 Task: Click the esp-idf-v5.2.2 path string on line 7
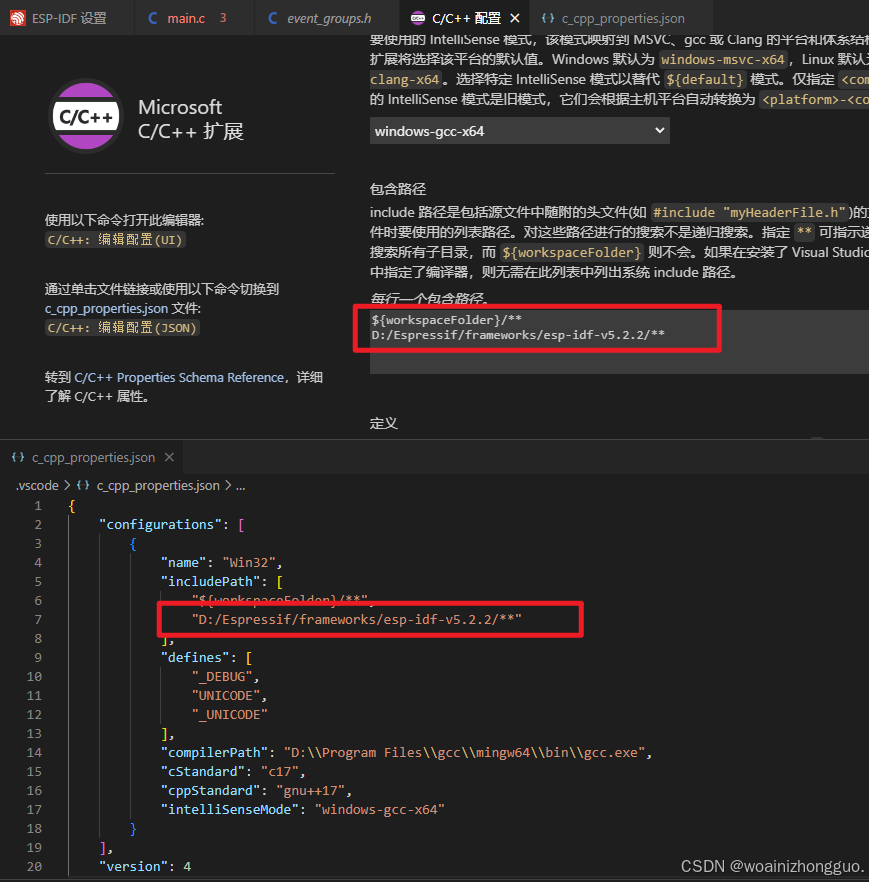tap(357, 619)
